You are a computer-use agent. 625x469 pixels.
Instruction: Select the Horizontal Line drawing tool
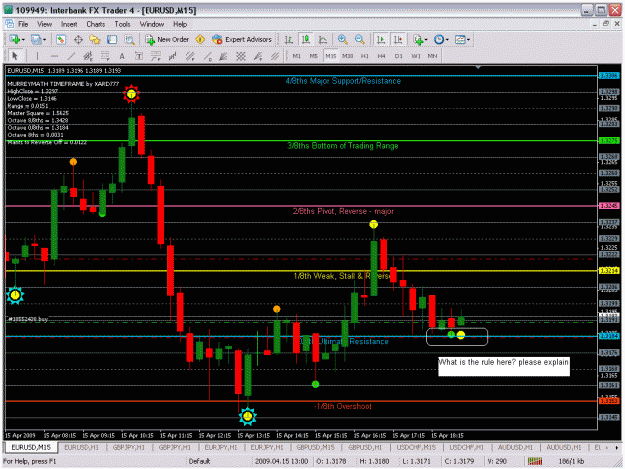[54, 56]
